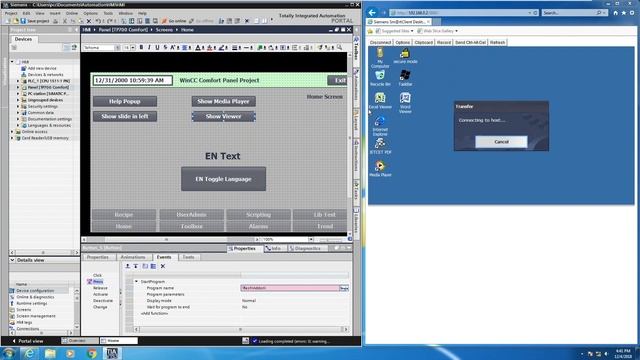Open Device configuration in the Details view

(x=35, y=291)
